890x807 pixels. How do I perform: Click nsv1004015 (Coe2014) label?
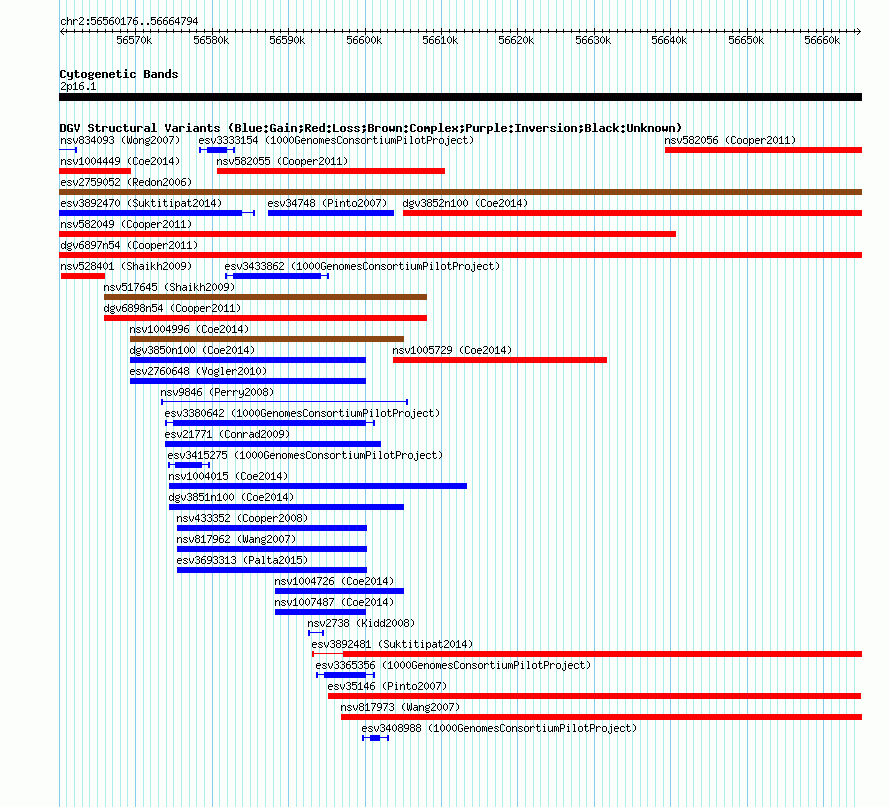click(x=228, y=476)
